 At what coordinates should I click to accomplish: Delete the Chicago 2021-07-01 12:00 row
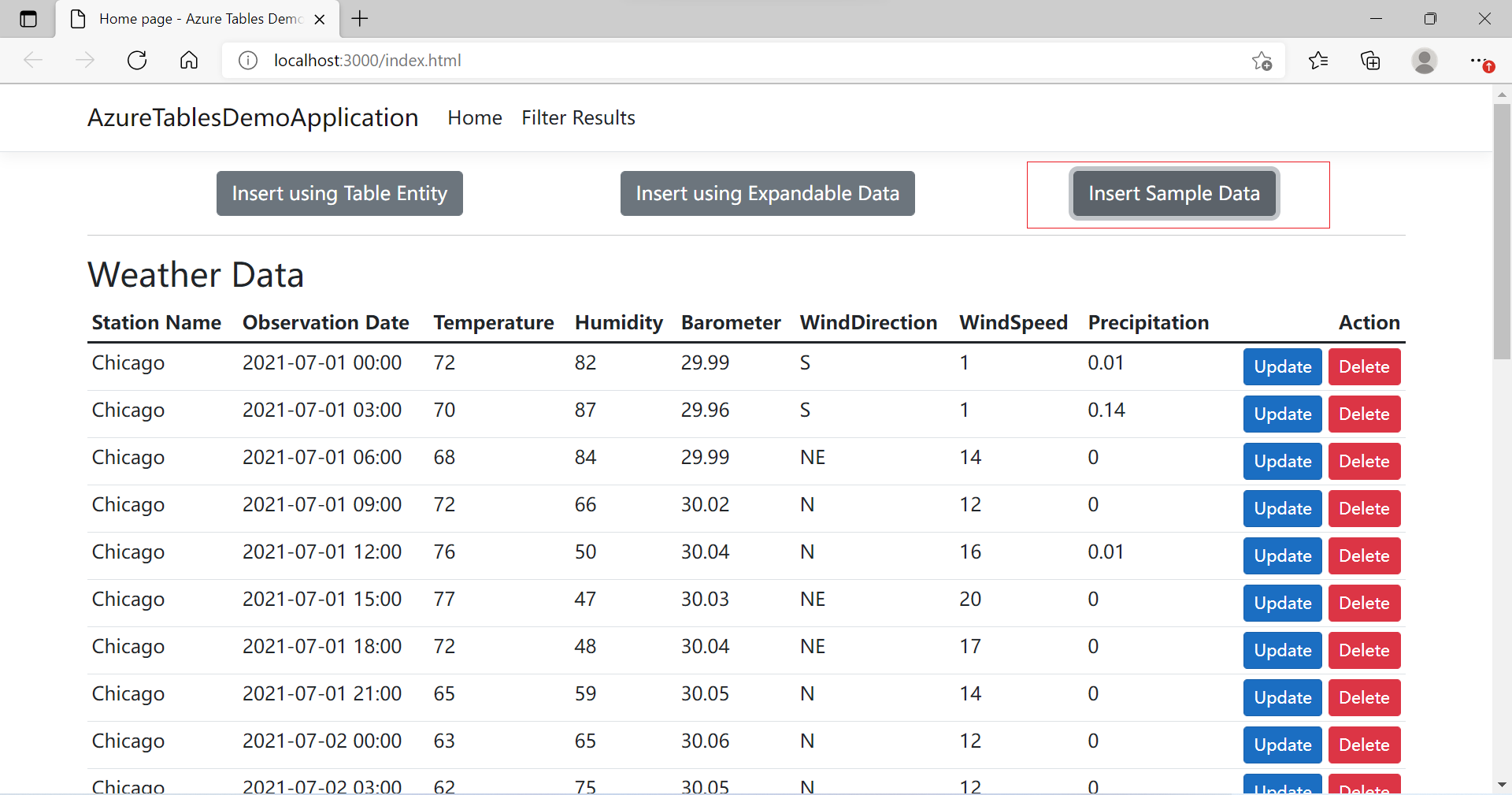point(1364,556)
